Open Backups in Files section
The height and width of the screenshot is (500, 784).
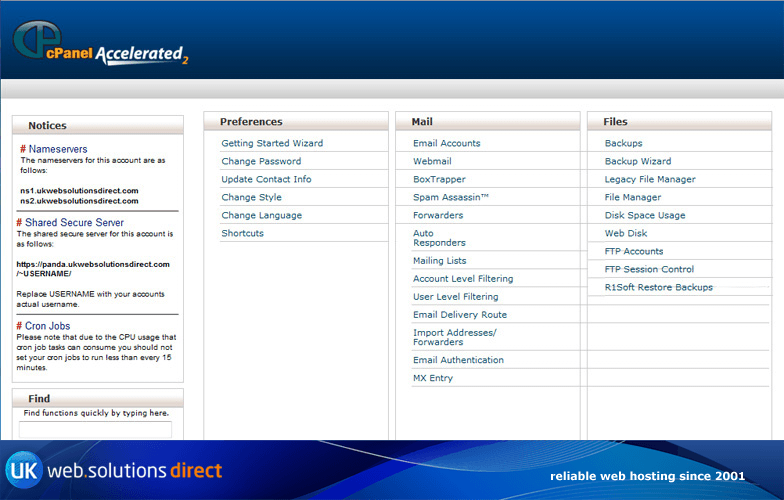point(623,144)
